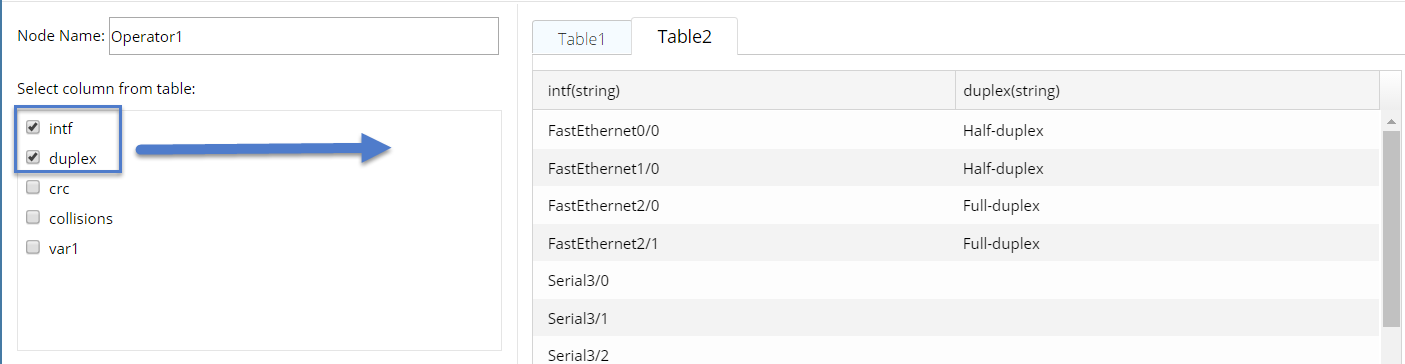This screenshot has height=364, width=1405.
Task: Click the vertical scrollbar thumb
Action: pos(1391,228)
